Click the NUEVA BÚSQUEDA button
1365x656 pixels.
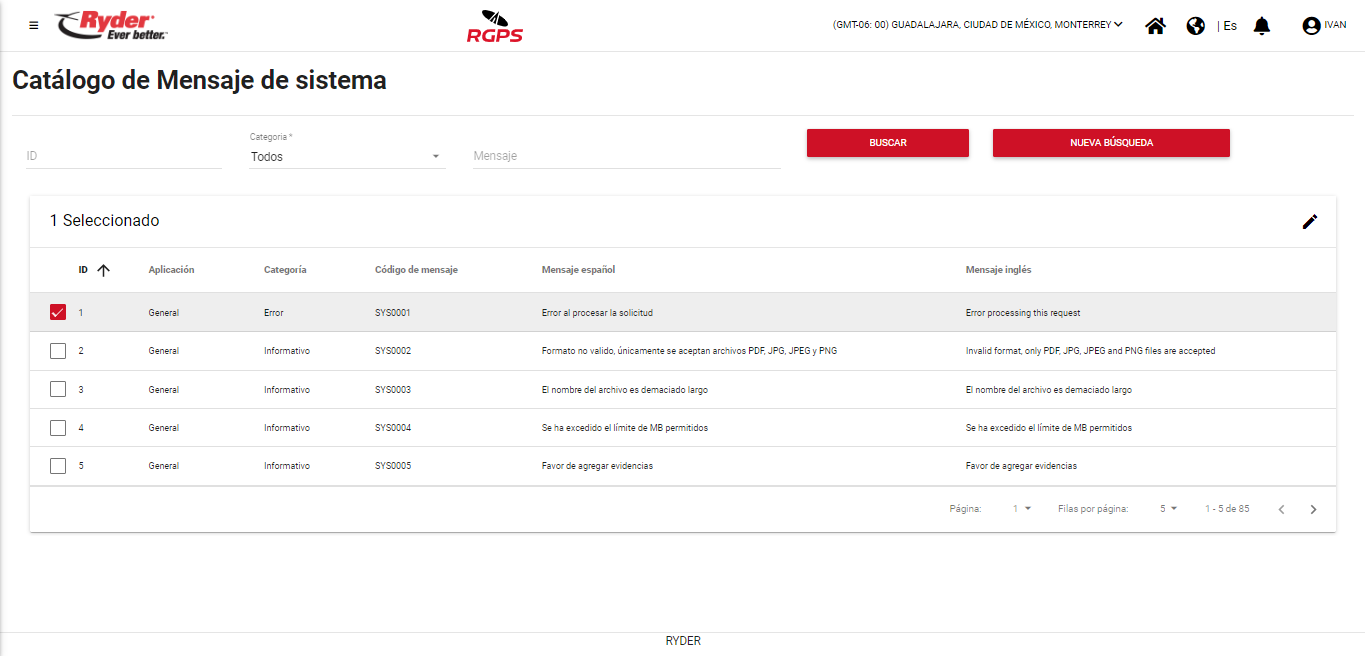pyautogui.click(x=1110, y=143)
